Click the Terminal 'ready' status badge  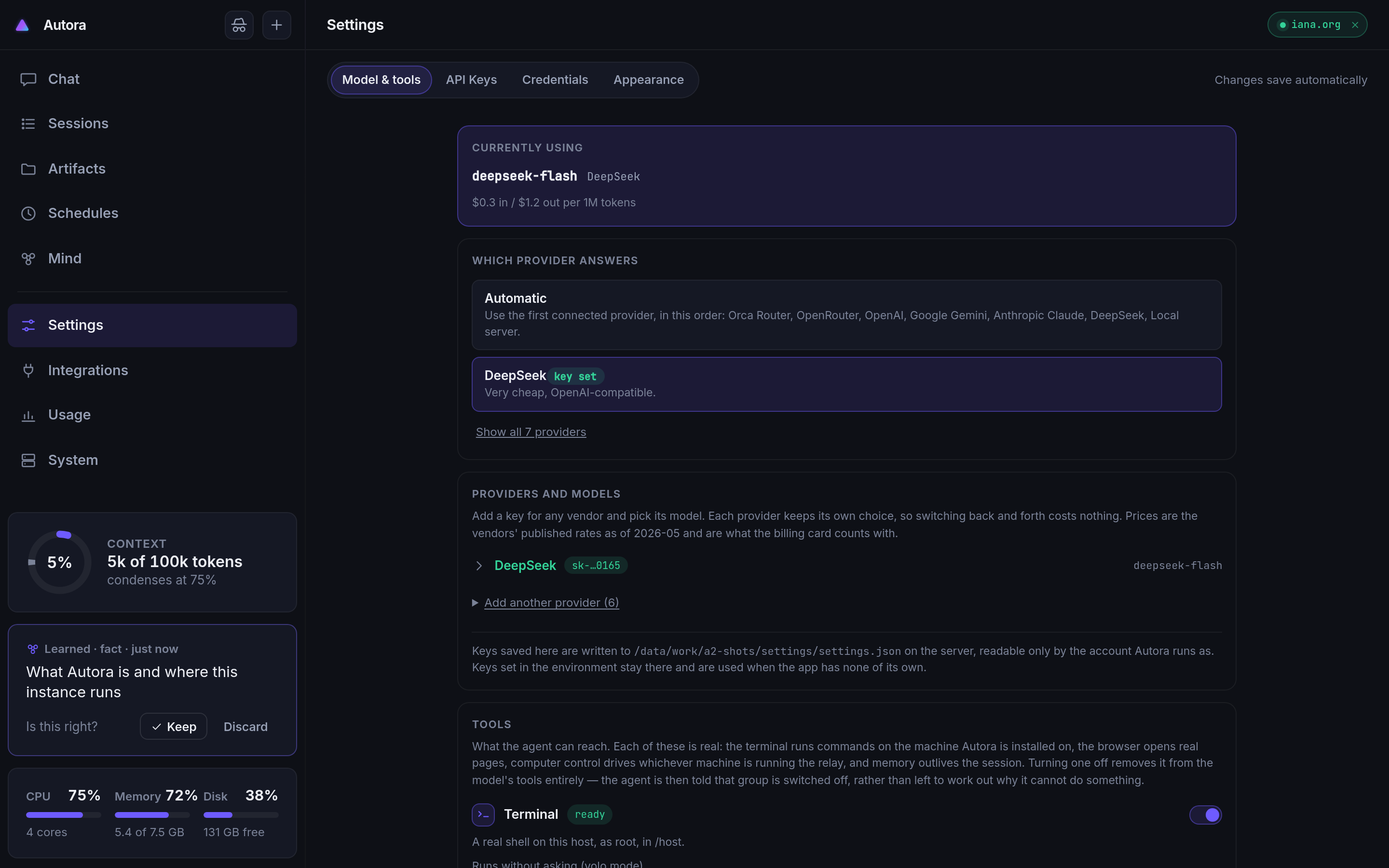pos(589,814)
